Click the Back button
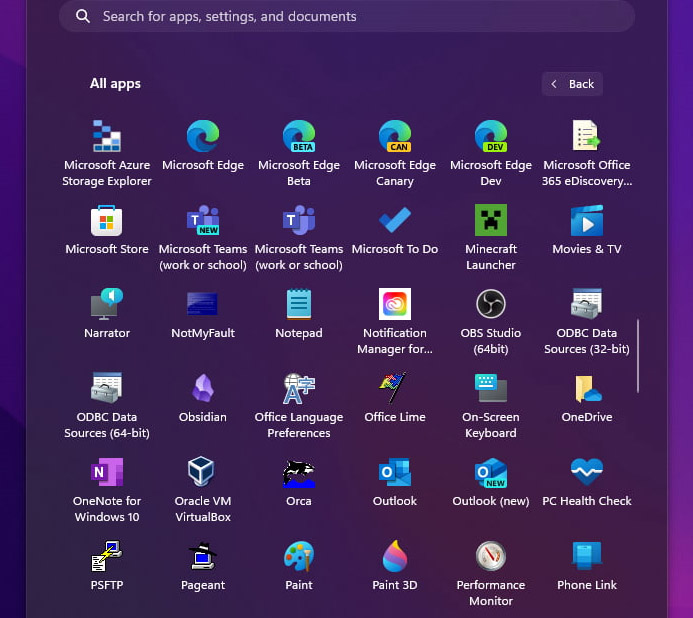693x618 pixels. pyautogui.click(x=573, y=84)
